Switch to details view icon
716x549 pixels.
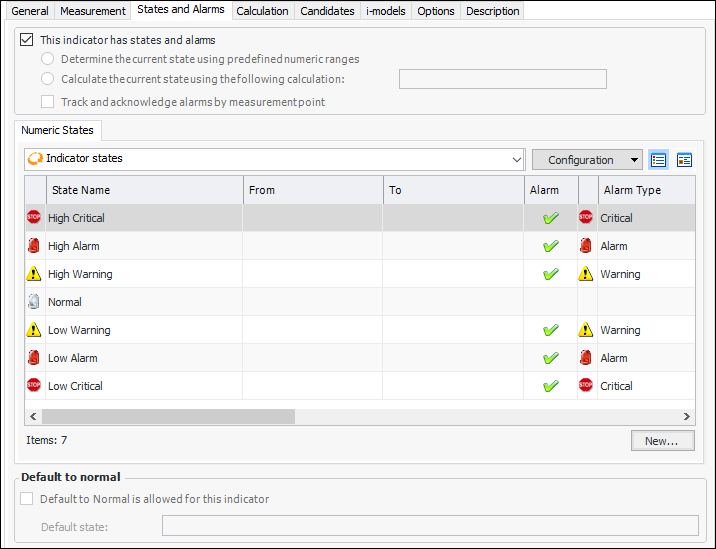click(x=685, y=160)
